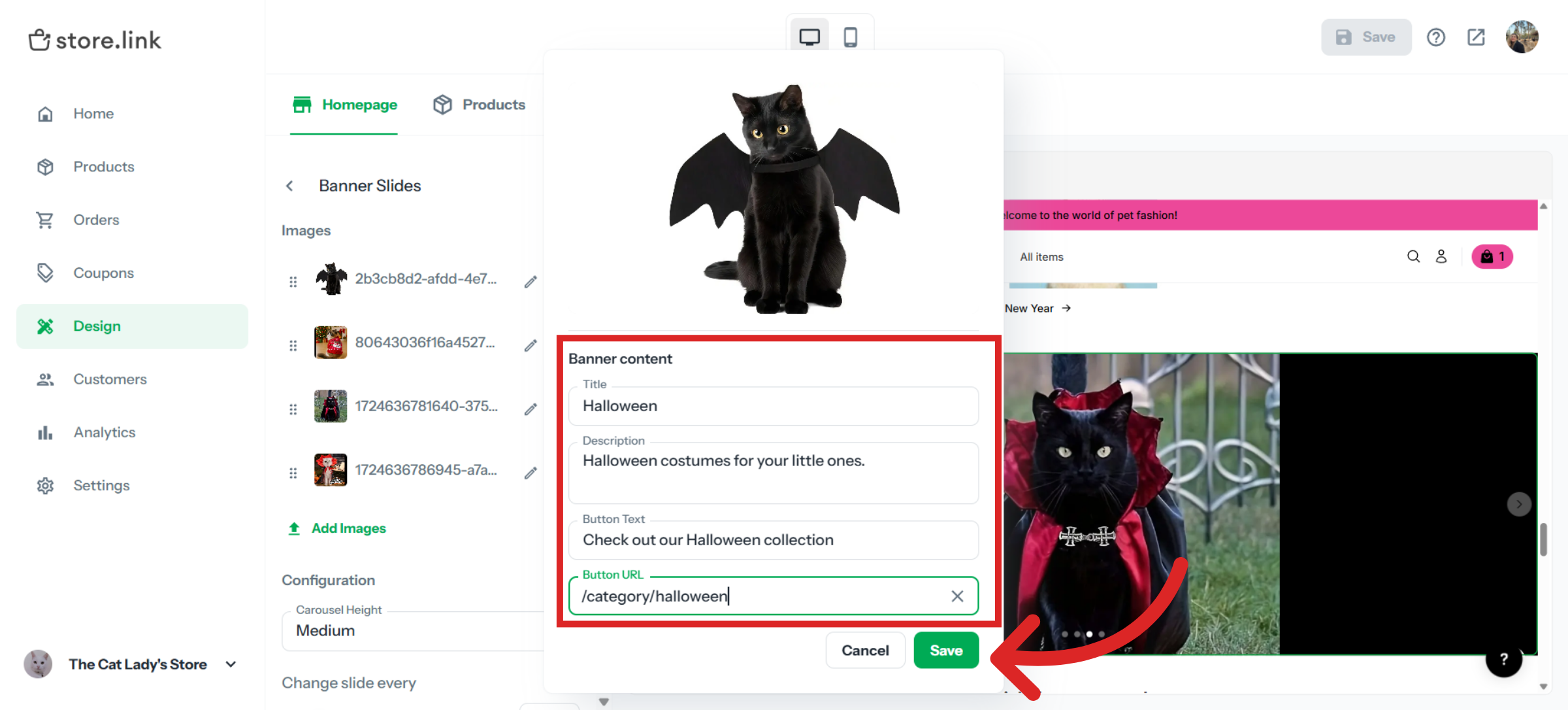Screen dimensions: 1568x710
Task: Switch to the Products tab
Action: [479, 105]
